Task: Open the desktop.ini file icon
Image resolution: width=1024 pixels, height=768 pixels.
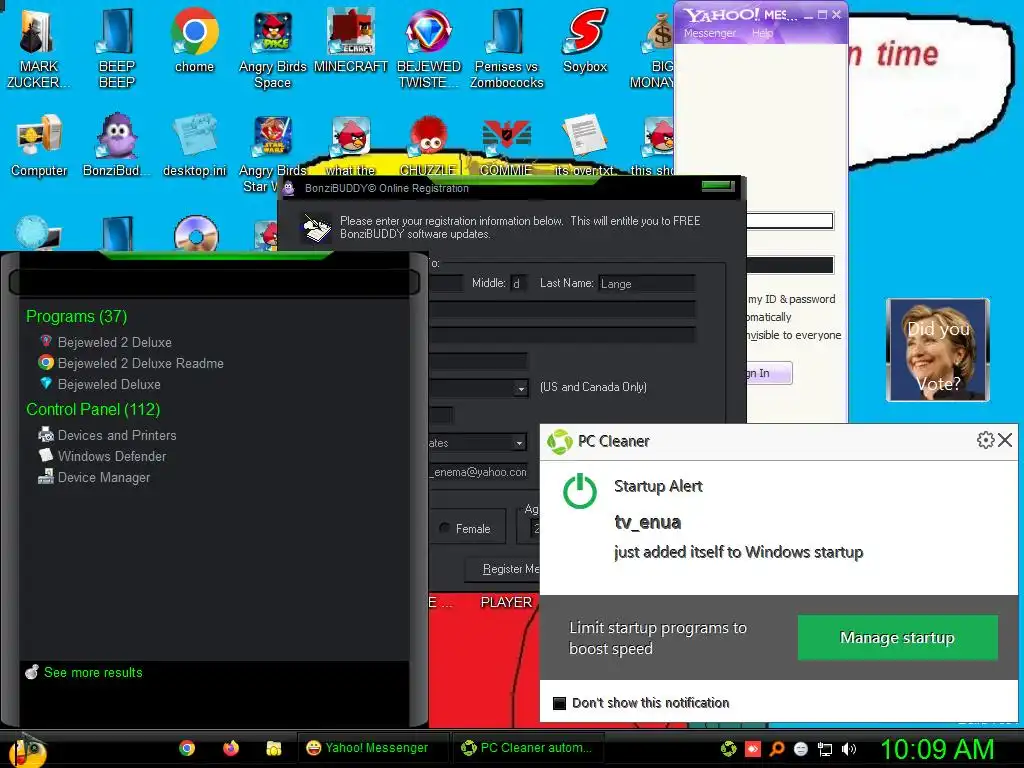Action: [195, 145]
